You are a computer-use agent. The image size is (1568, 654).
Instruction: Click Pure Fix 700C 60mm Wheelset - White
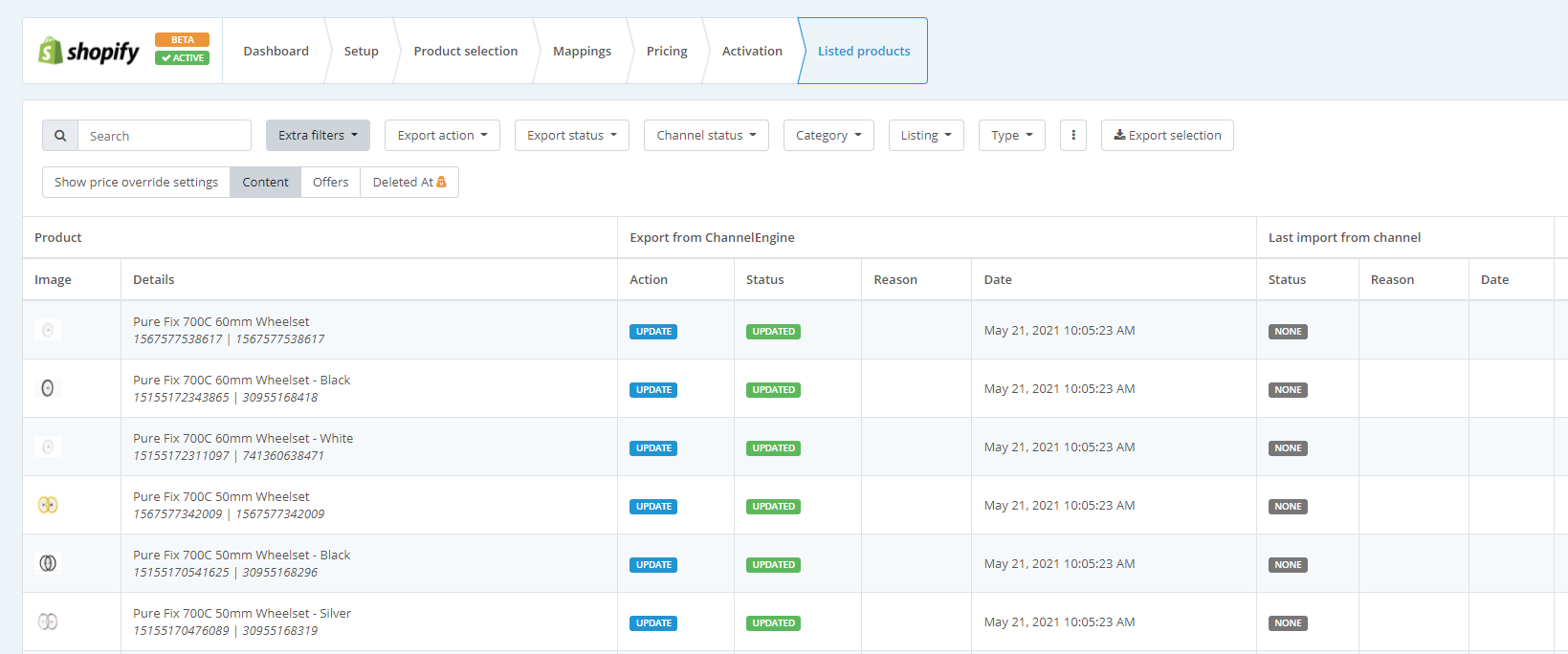(x=243, y=438)
